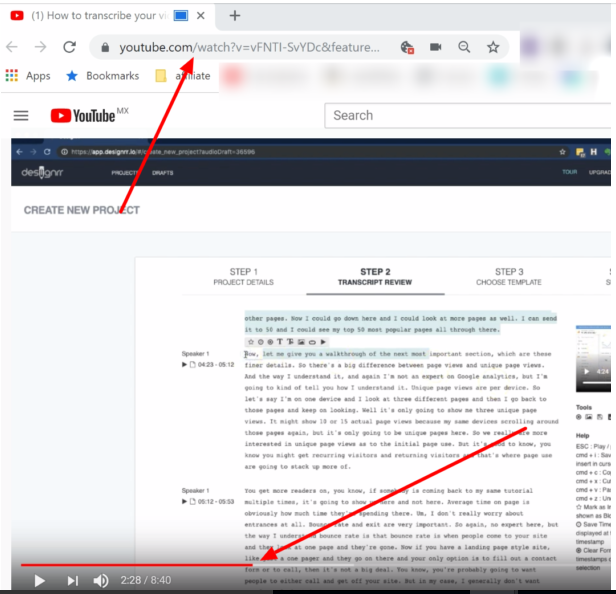
Task: Click the camera icon in address bar
Action: click(x=435, y=47)
